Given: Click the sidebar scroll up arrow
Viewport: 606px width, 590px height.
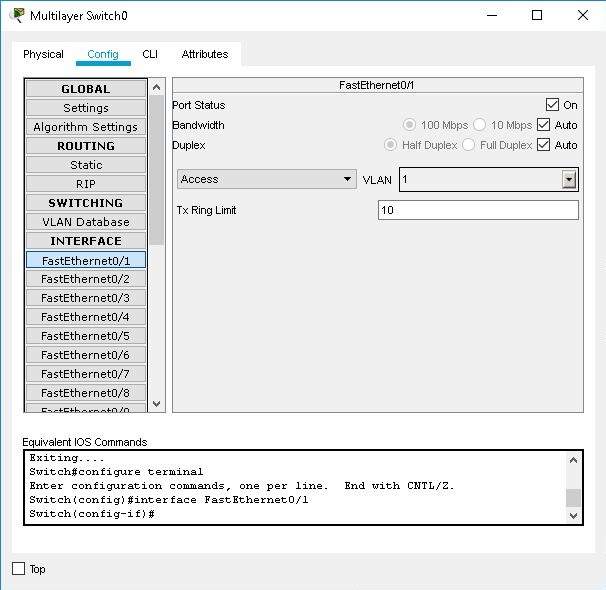Looking at the screenshot, I should 157,87.
